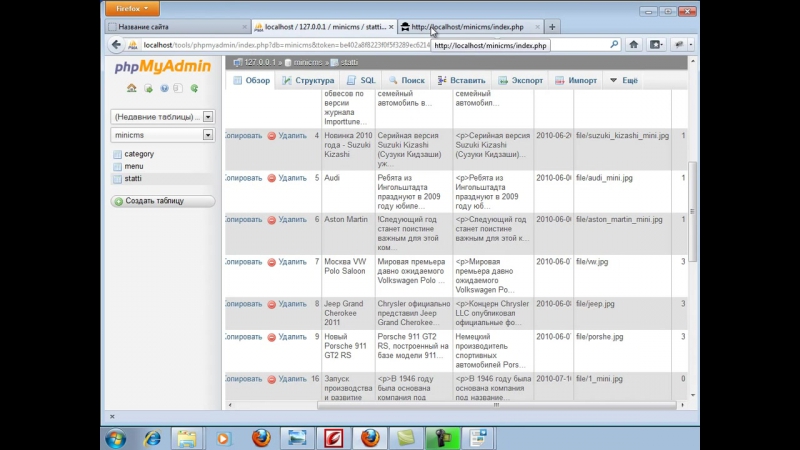Image resolution: width=800 pixels, height=450 pixels.
Task: Open the Поиск tab
Action: 407,81
